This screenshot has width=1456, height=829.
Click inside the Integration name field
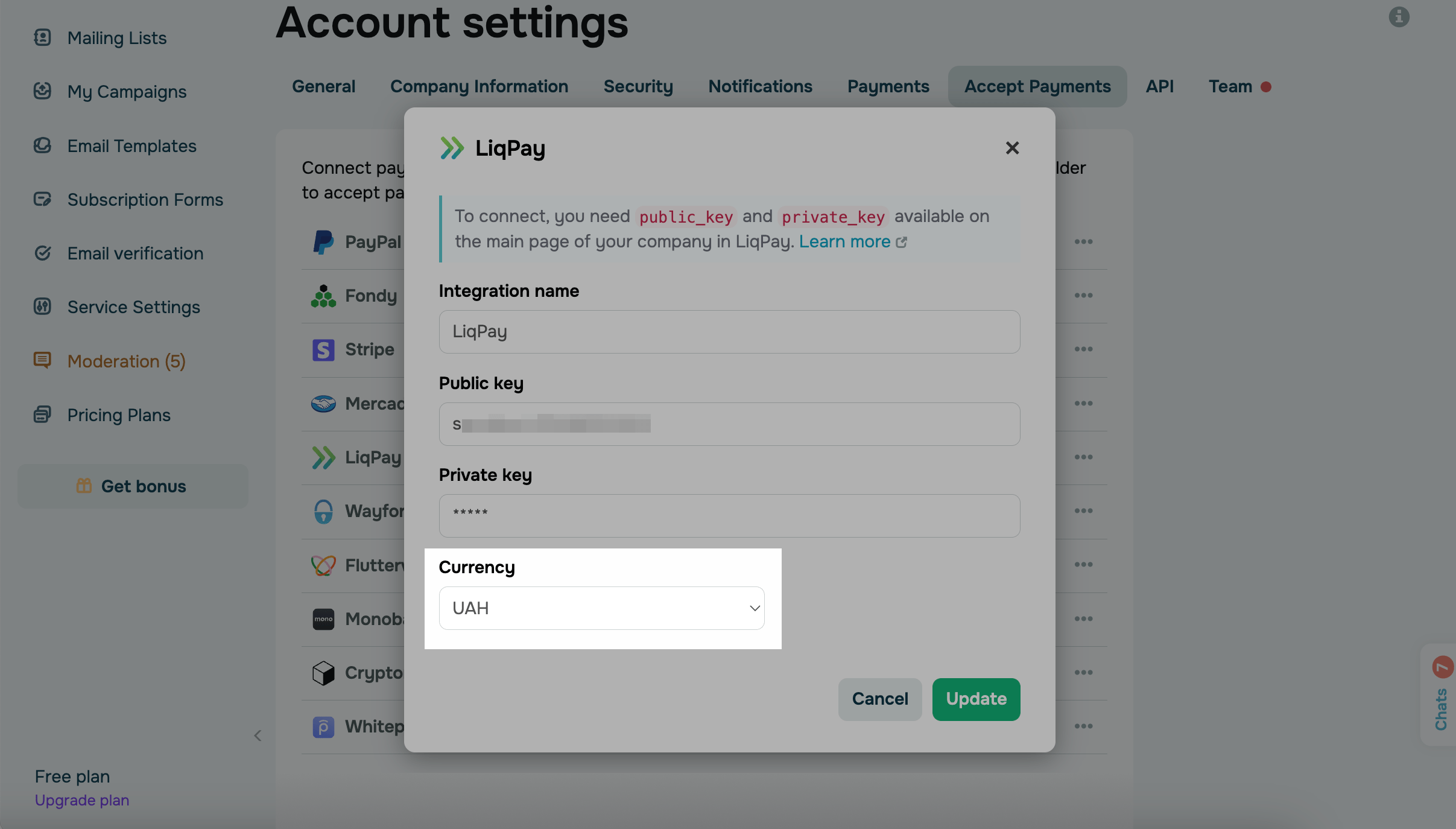coord(728,331)
